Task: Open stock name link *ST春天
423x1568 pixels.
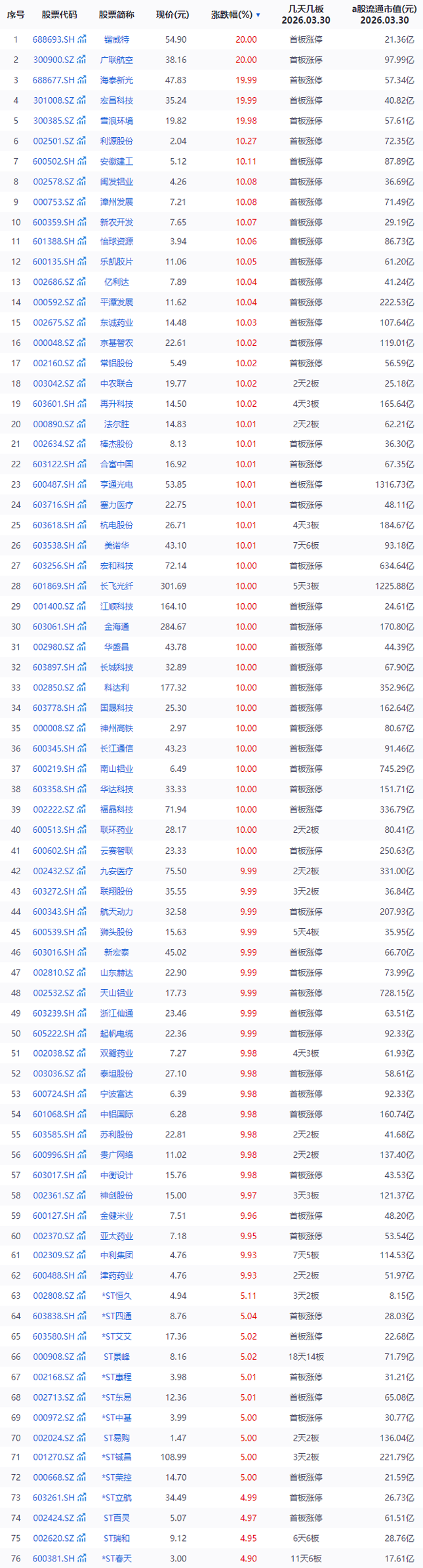Action: pos(117,1559)
